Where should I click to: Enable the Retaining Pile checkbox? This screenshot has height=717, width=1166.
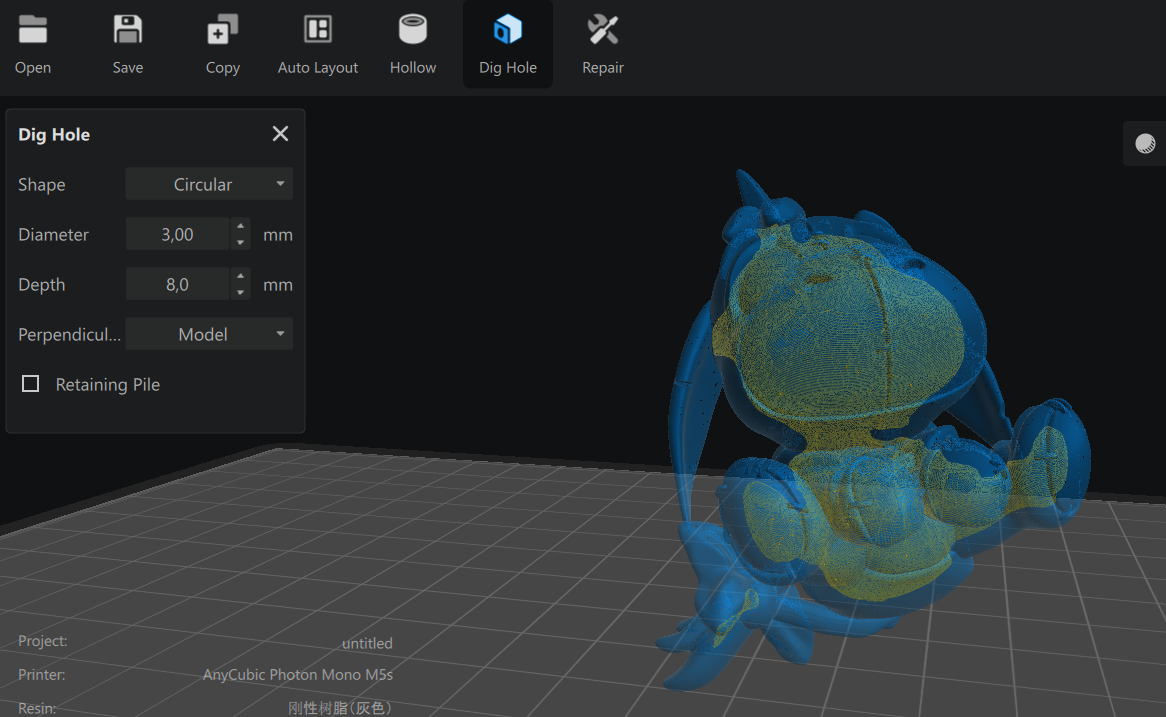[30, 384]
